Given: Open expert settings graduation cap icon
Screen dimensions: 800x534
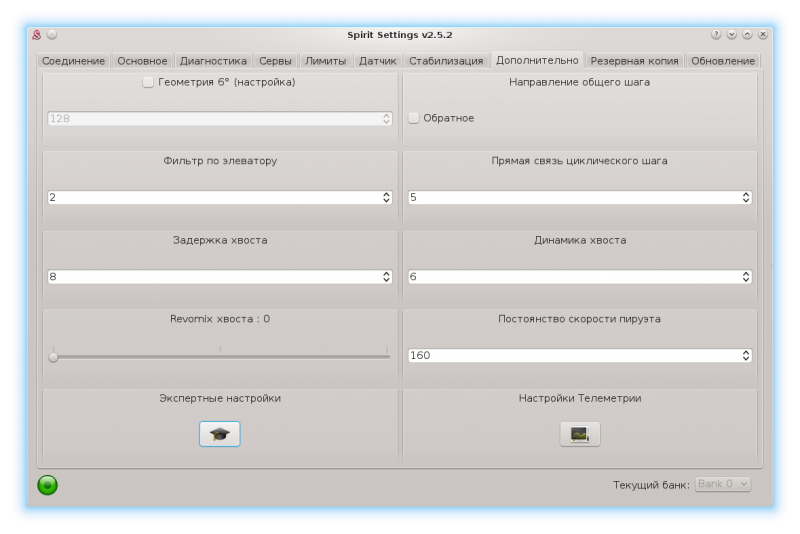Looking at the screenshot, I should (x=219, y=434).
